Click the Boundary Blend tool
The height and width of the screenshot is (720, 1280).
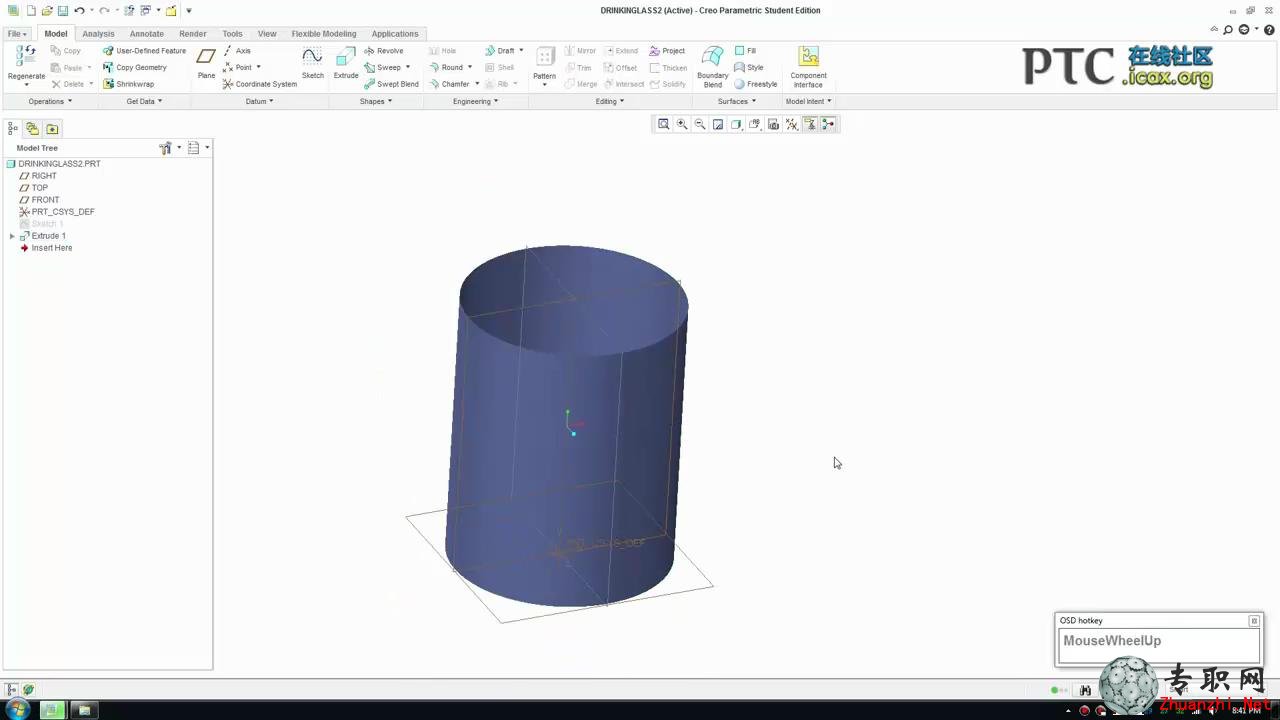coord(713,67)
